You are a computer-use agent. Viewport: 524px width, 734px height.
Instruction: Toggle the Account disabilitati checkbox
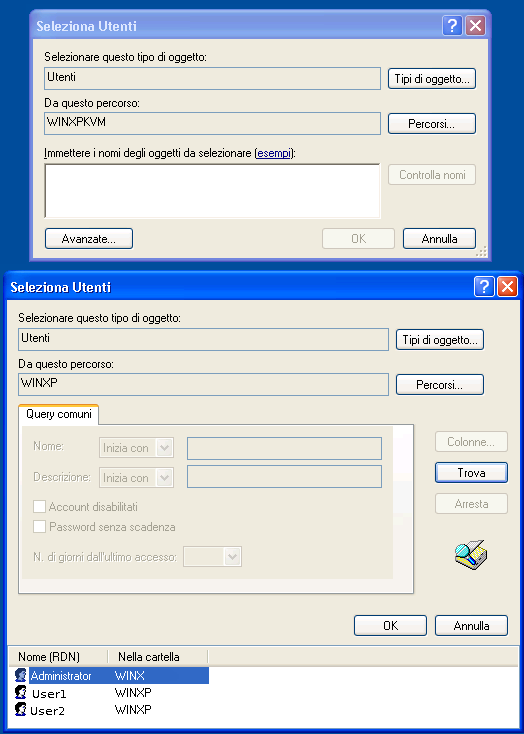click(x=39, y=506)
